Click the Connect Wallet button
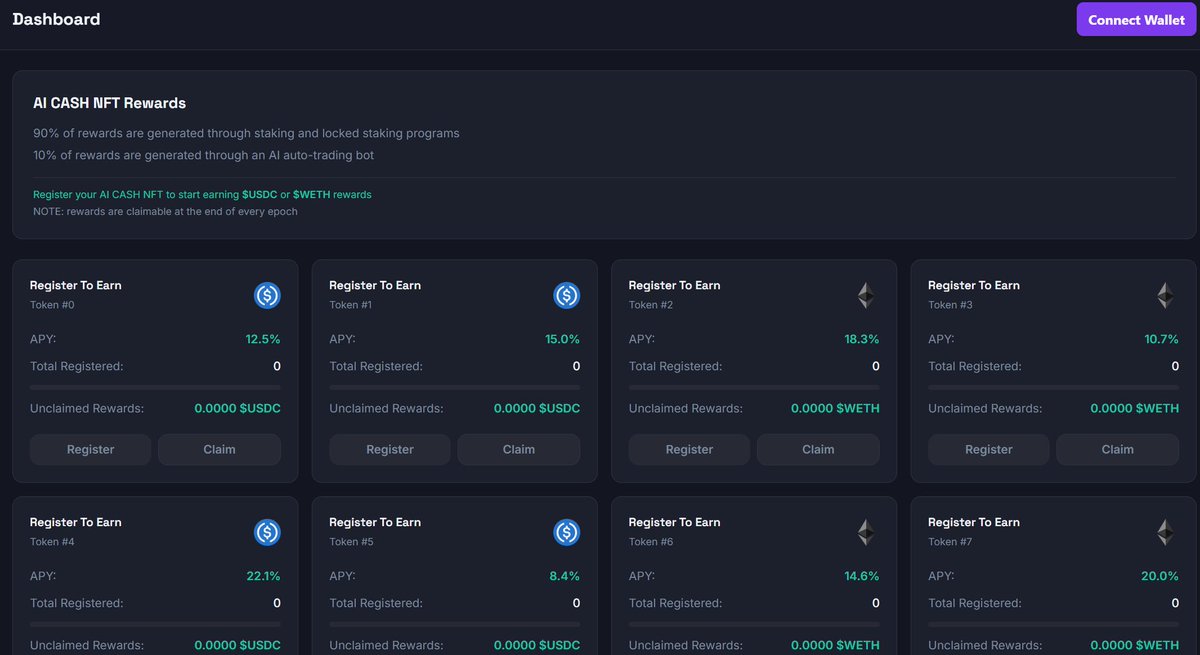This screenshot has width=1200, height=655. [1136, 20]
